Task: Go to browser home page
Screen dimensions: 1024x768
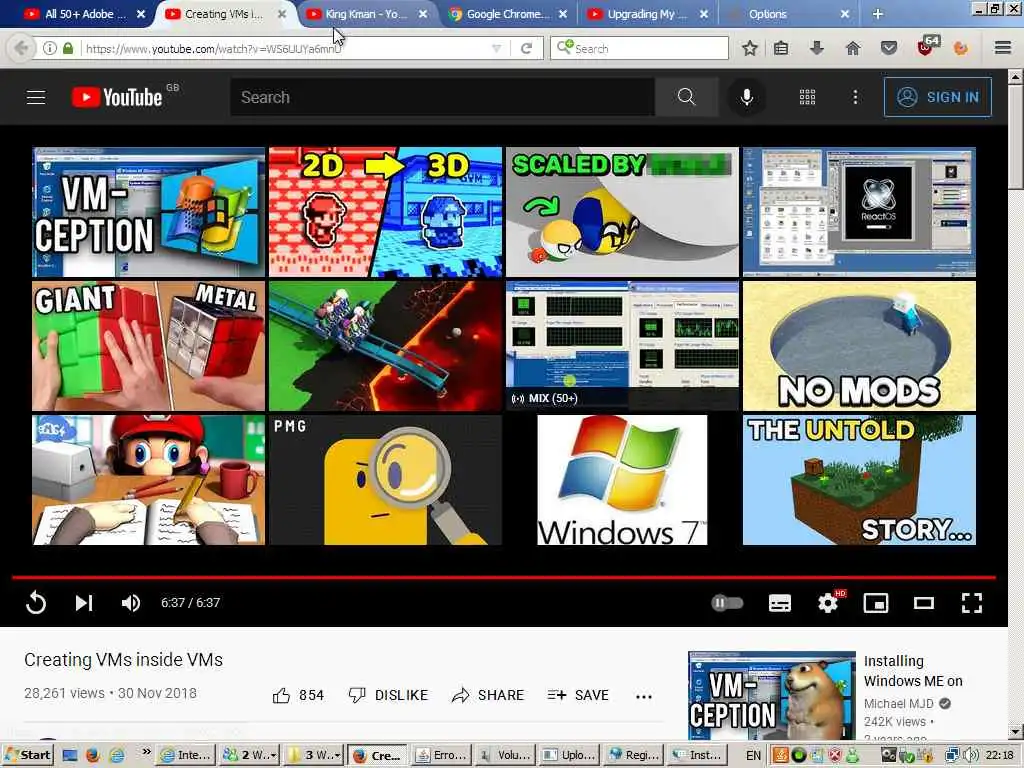Action: coord(853,48)
